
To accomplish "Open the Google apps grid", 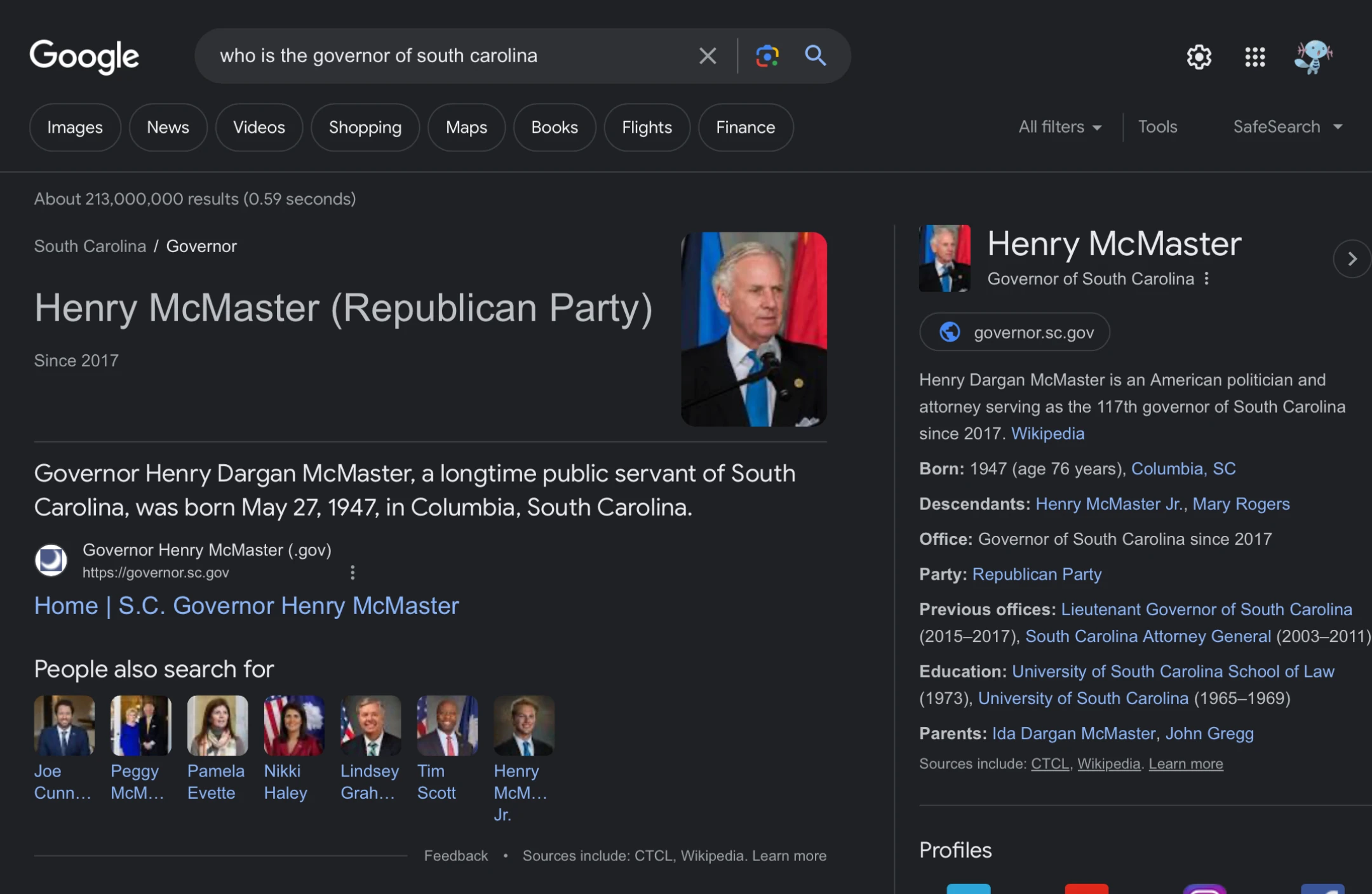I will pos(1254,57).
